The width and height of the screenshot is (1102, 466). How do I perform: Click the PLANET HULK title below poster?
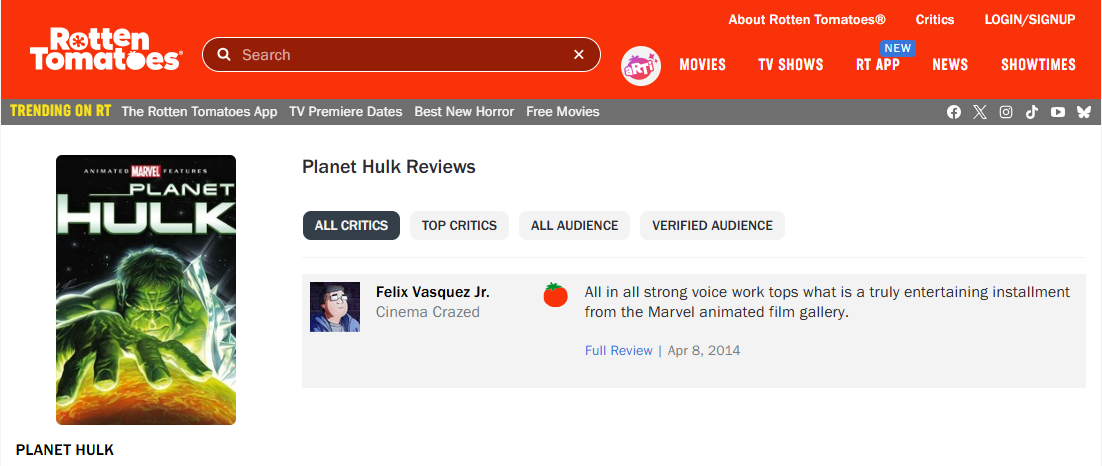[65, 450]
